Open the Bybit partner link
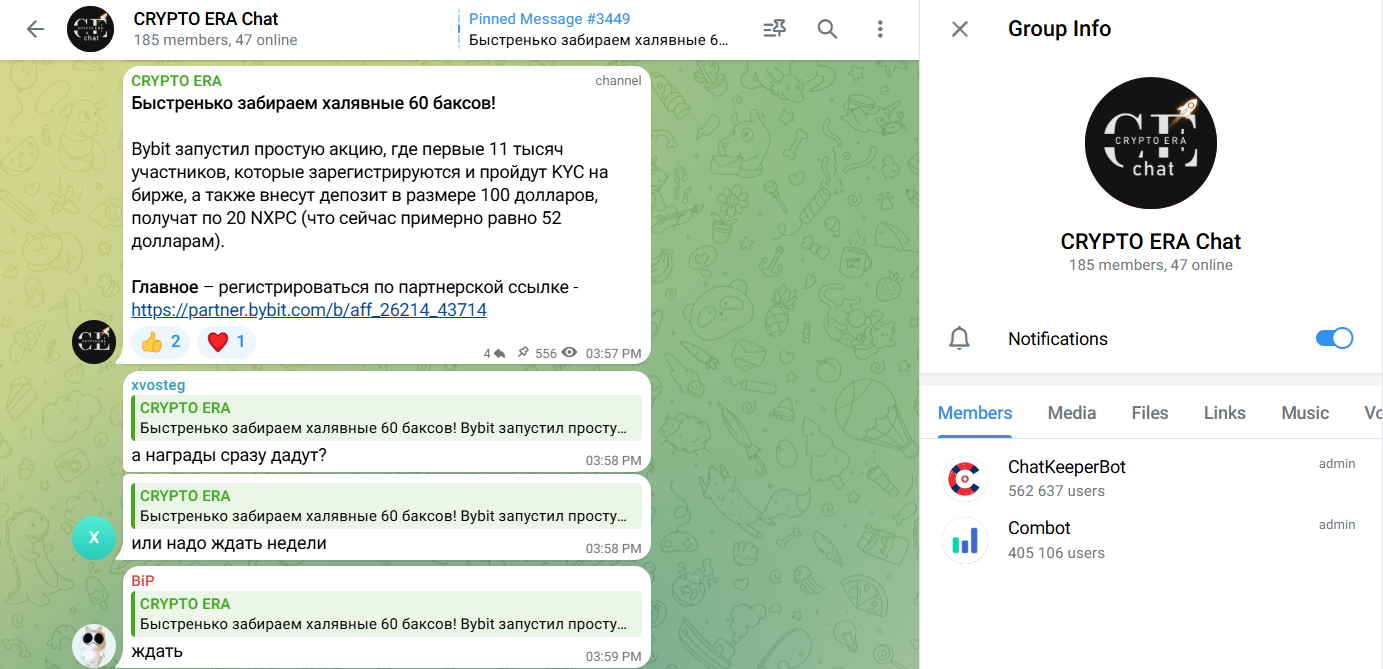The image size is (1383, 669). tap(309, 310)
